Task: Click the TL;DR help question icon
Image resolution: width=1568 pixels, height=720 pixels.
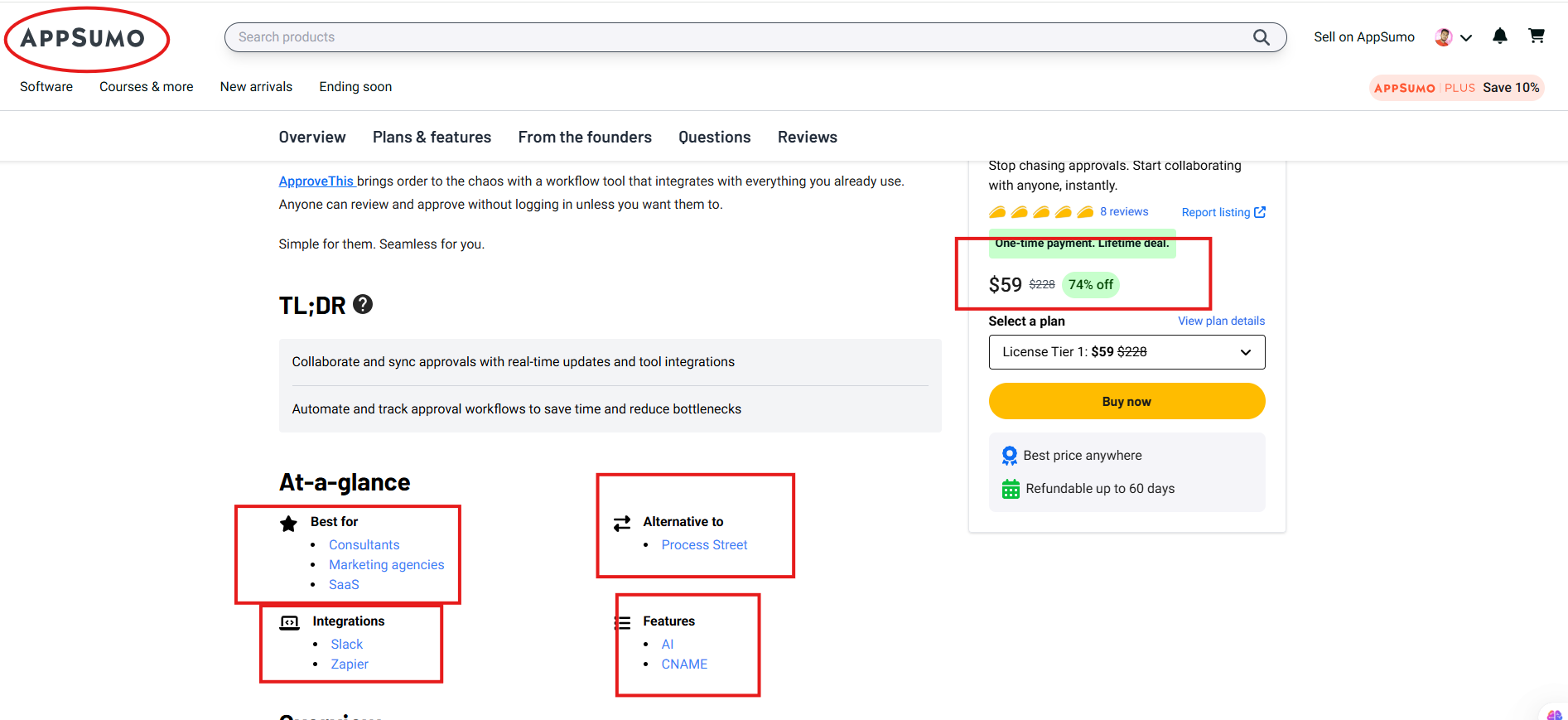Action: 363,304
